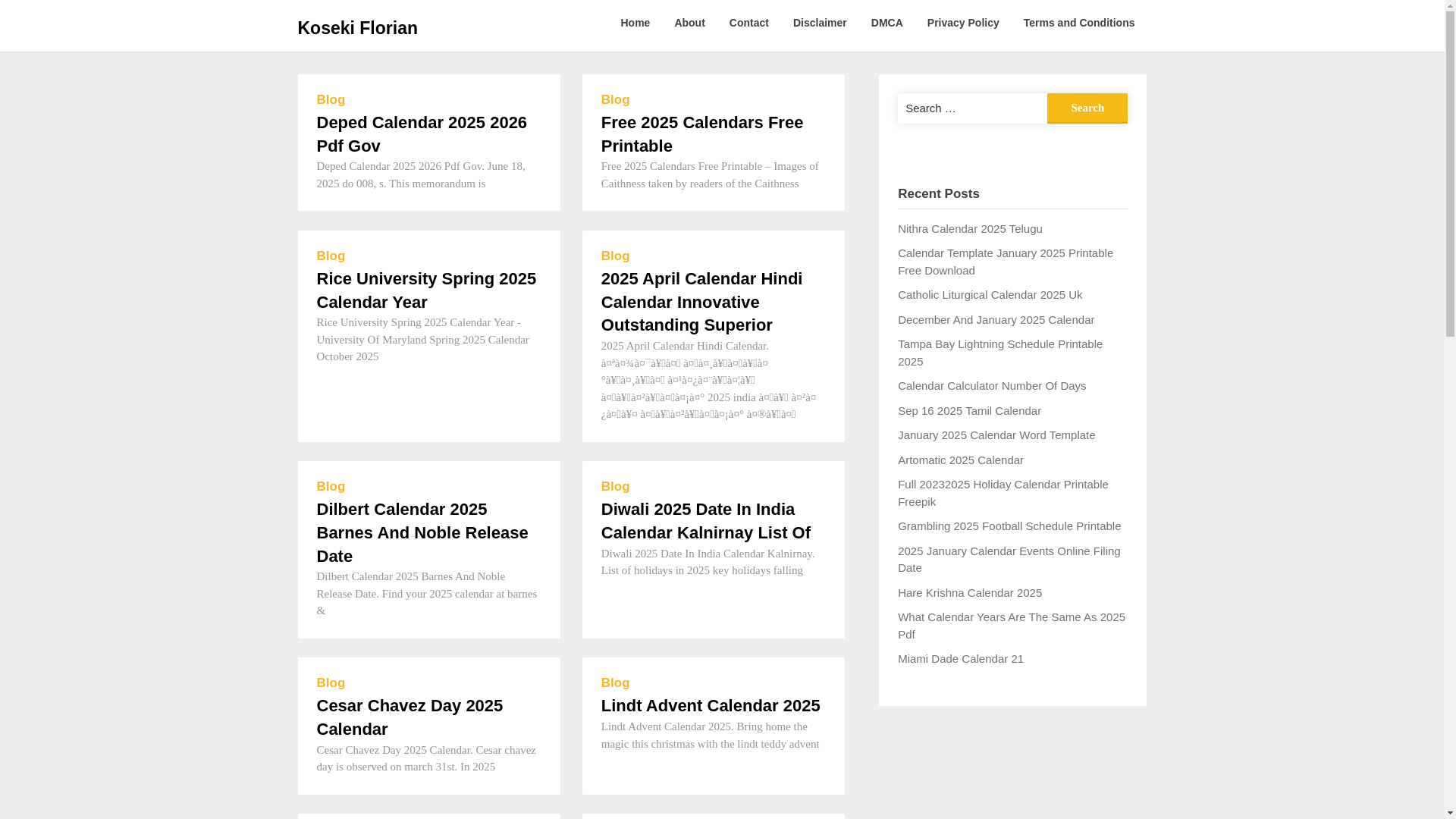
Task: Open Cesar Chavez Day 2025 Calendar post
Action: click(409, 717)
